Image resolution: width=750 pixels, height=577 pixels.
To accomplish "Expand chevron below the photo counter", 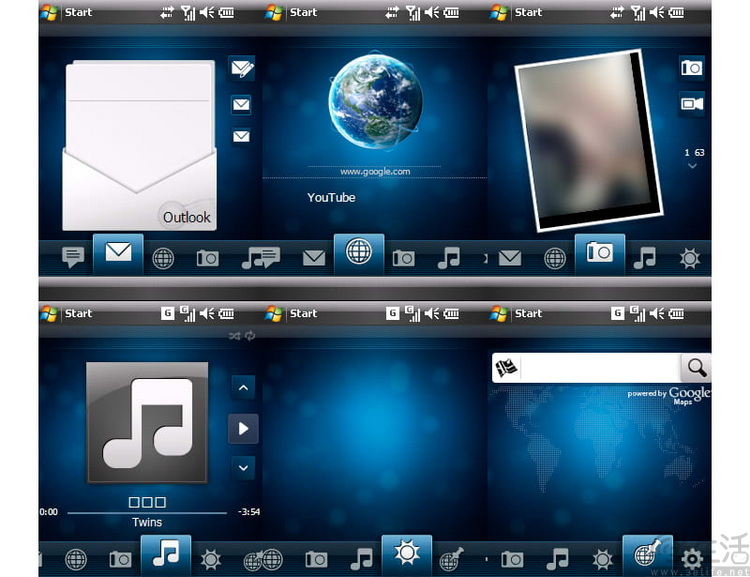I will click(x=692, y=167).
